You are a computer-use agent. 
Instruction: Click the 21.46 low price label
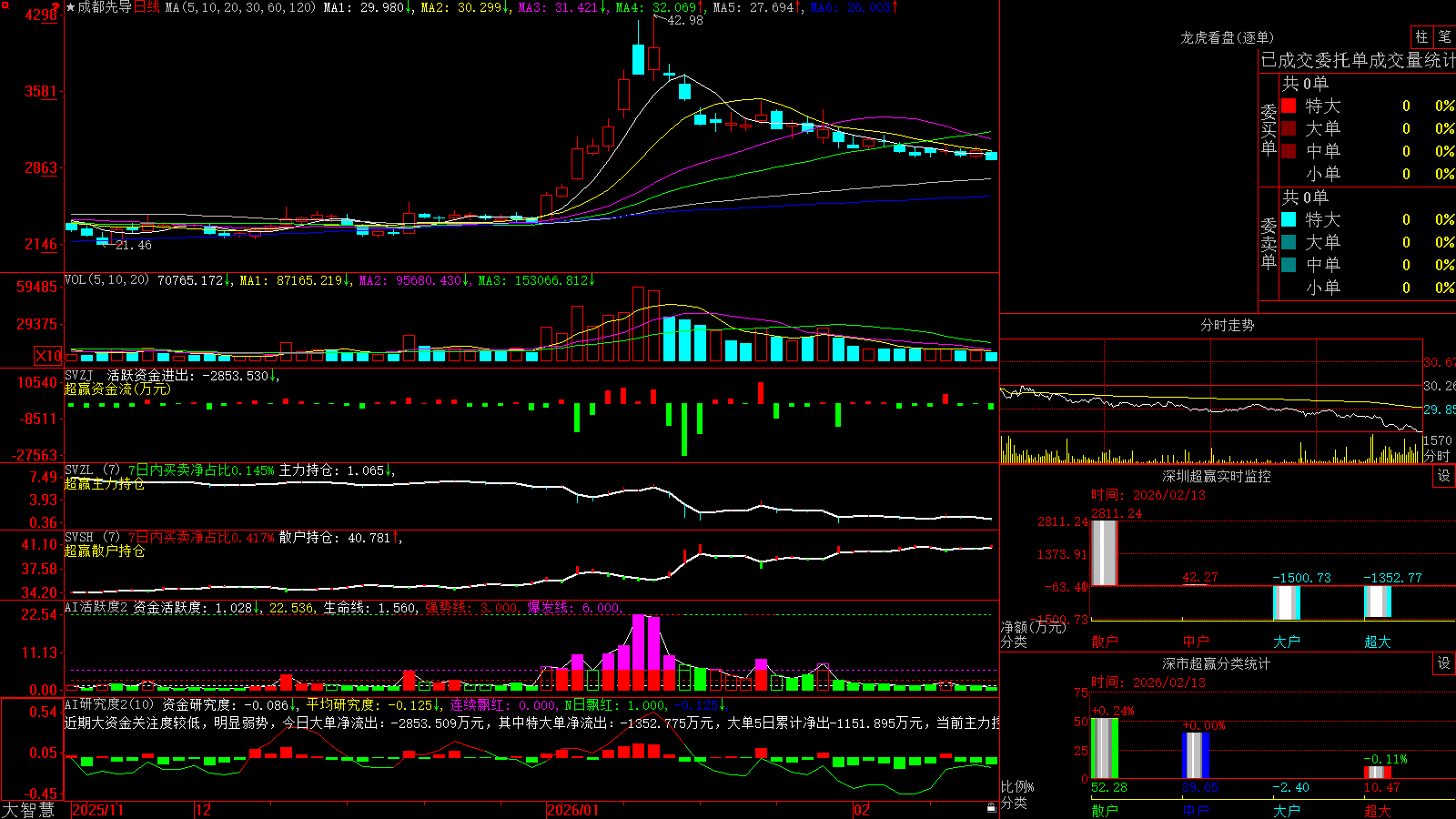(x=134, y=245)
